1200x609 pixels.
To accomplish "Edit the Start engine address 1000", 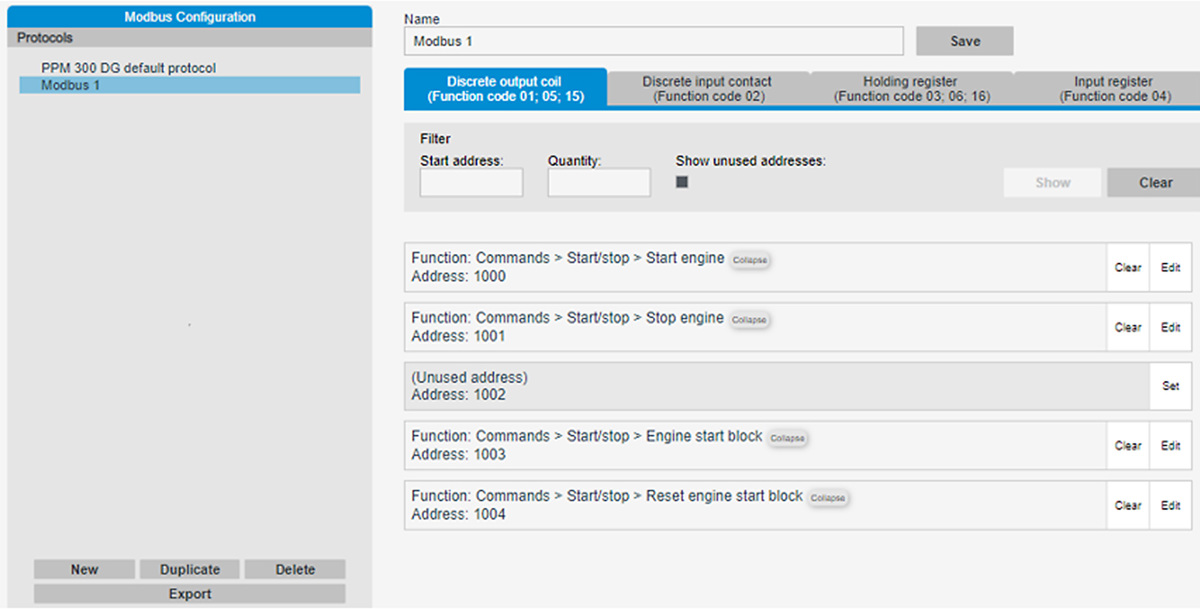I will pyautogui.click(x=1170, y=268).
